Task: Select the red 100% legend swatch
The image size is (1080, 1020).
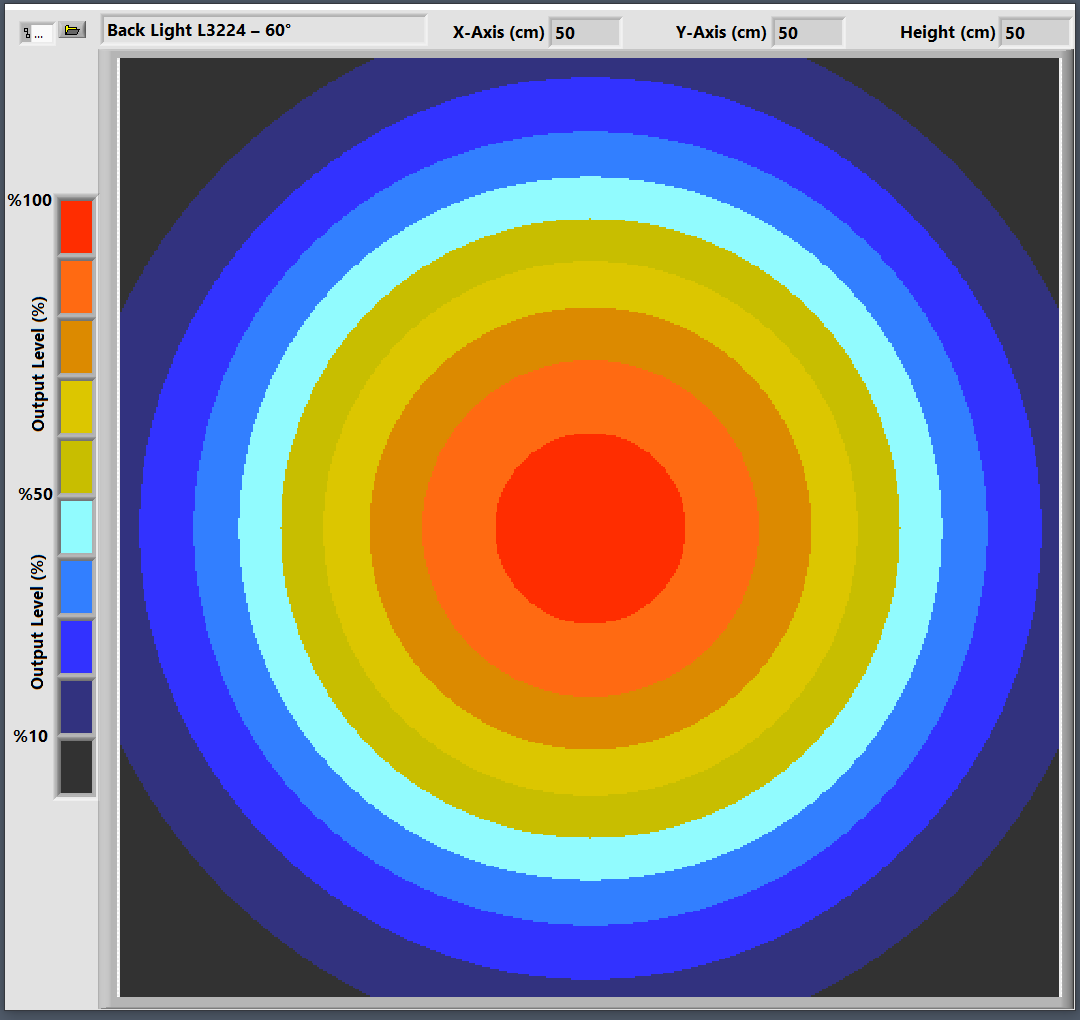Action: click(x=76, y=226)
